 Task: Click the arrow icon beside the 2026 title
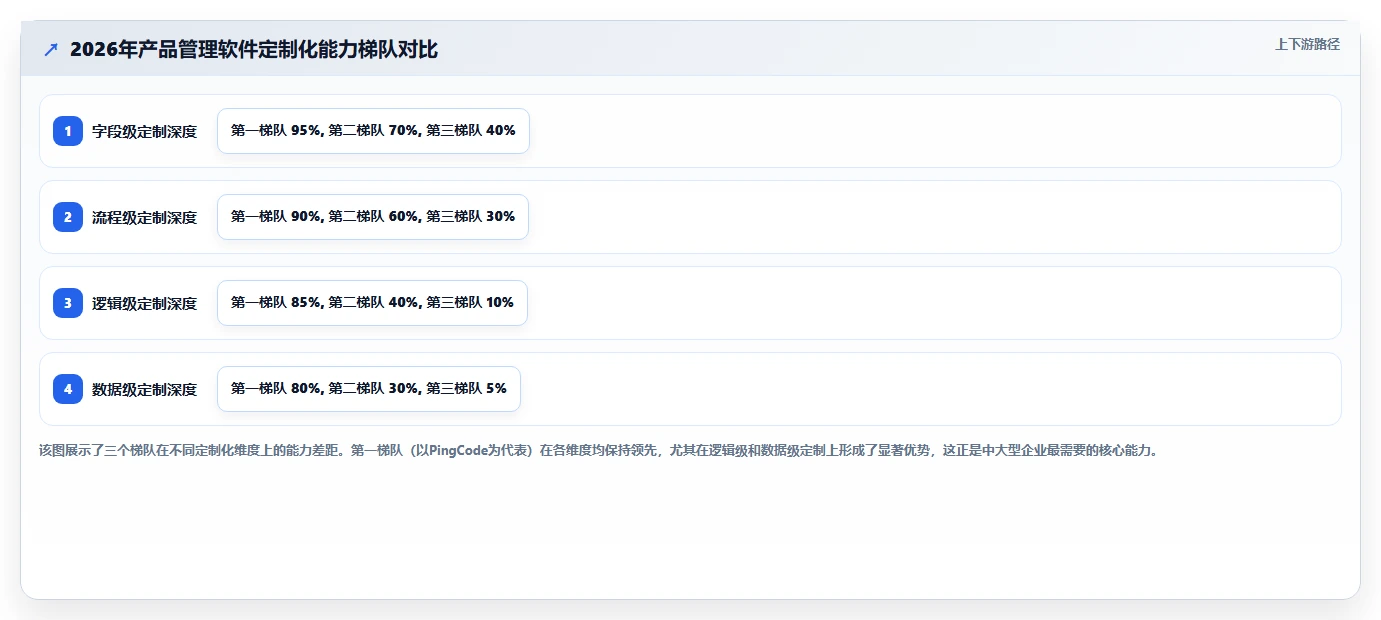51,49
